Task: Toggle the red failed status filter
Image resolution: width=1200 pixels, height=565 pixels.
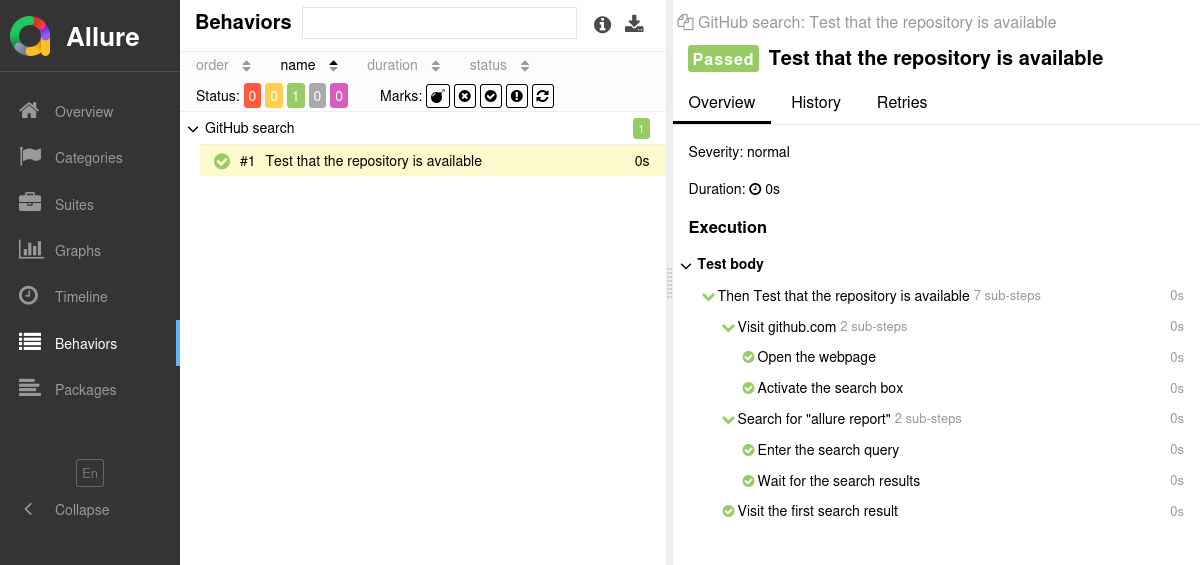Action: (x=252, y=96)
